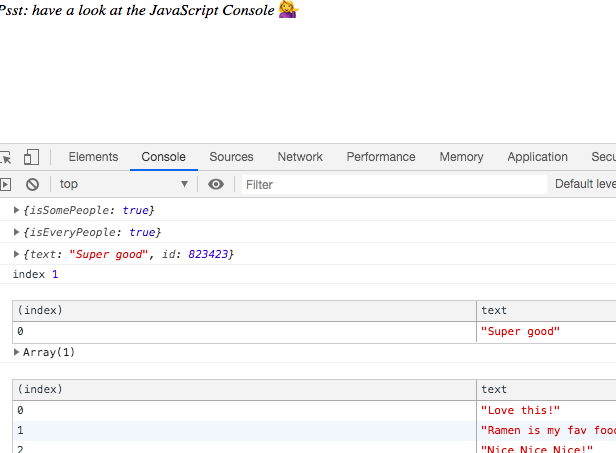
Task: Open the Network tab
Action: [300, 157]
